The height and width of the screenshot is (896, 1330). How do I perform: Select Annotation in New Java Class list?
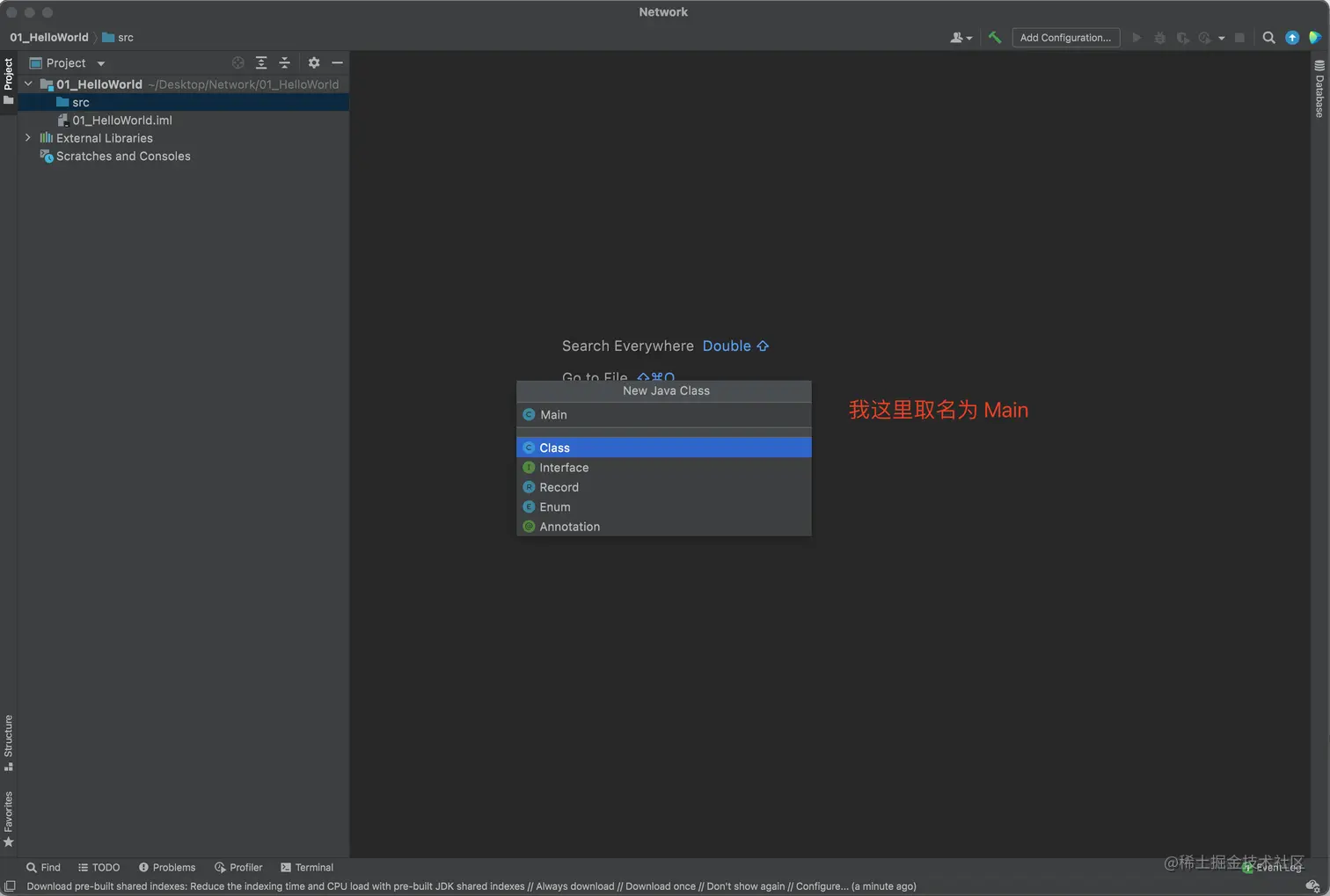664,527
